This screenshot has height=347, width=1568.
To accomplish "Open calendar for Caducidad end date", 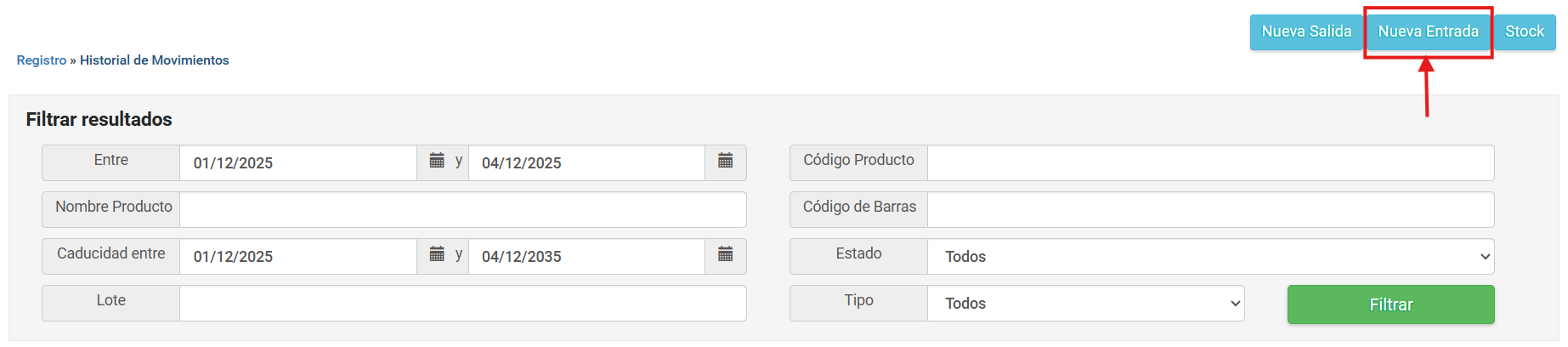I will point(725,255).
